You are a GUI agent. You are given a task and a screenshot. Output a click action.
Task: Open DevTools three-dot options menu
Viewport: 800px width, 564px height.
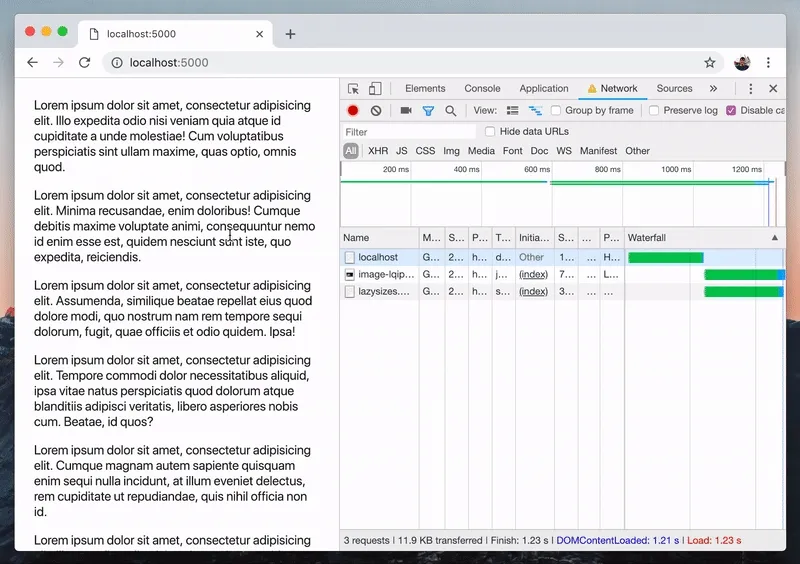click(x=751, y=89)
